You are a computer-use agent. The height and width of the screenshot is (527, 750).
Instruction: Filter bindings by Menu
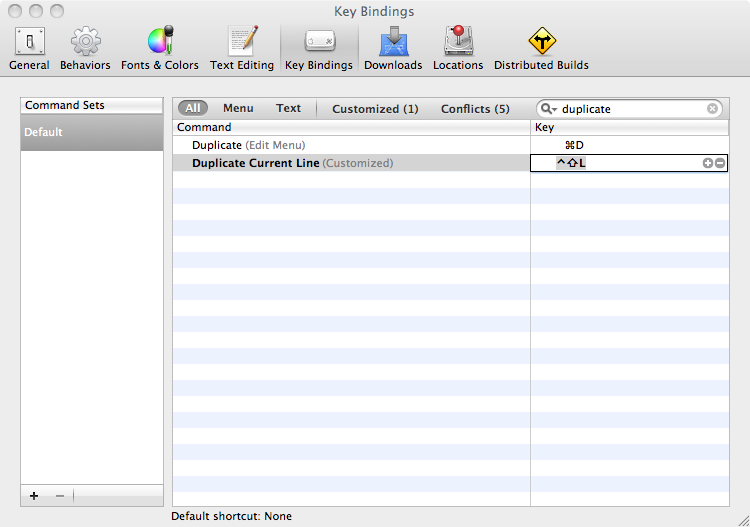(x=238, y=108)
